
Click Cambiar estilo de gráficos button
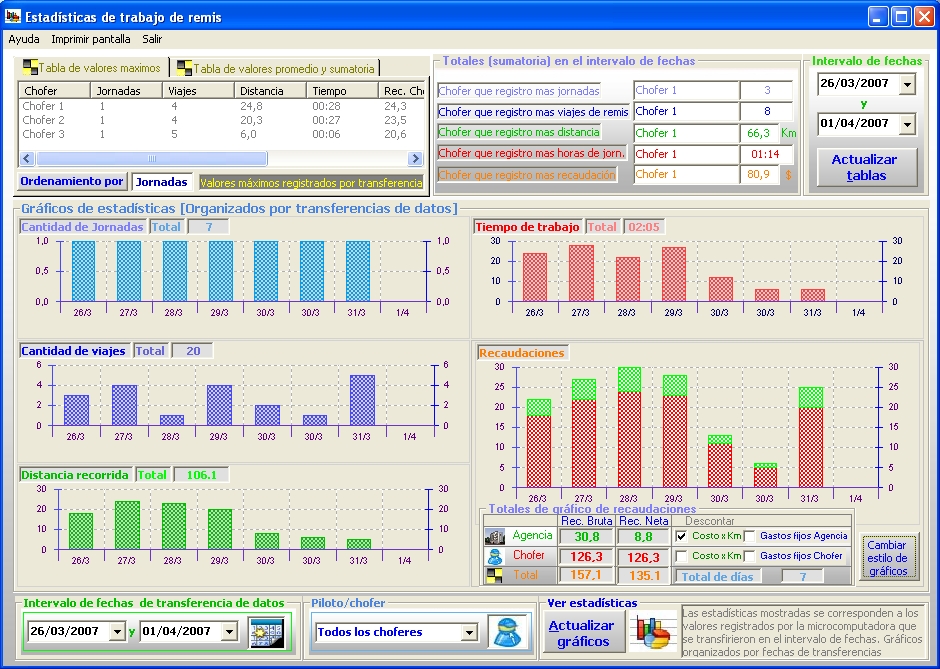887,558
